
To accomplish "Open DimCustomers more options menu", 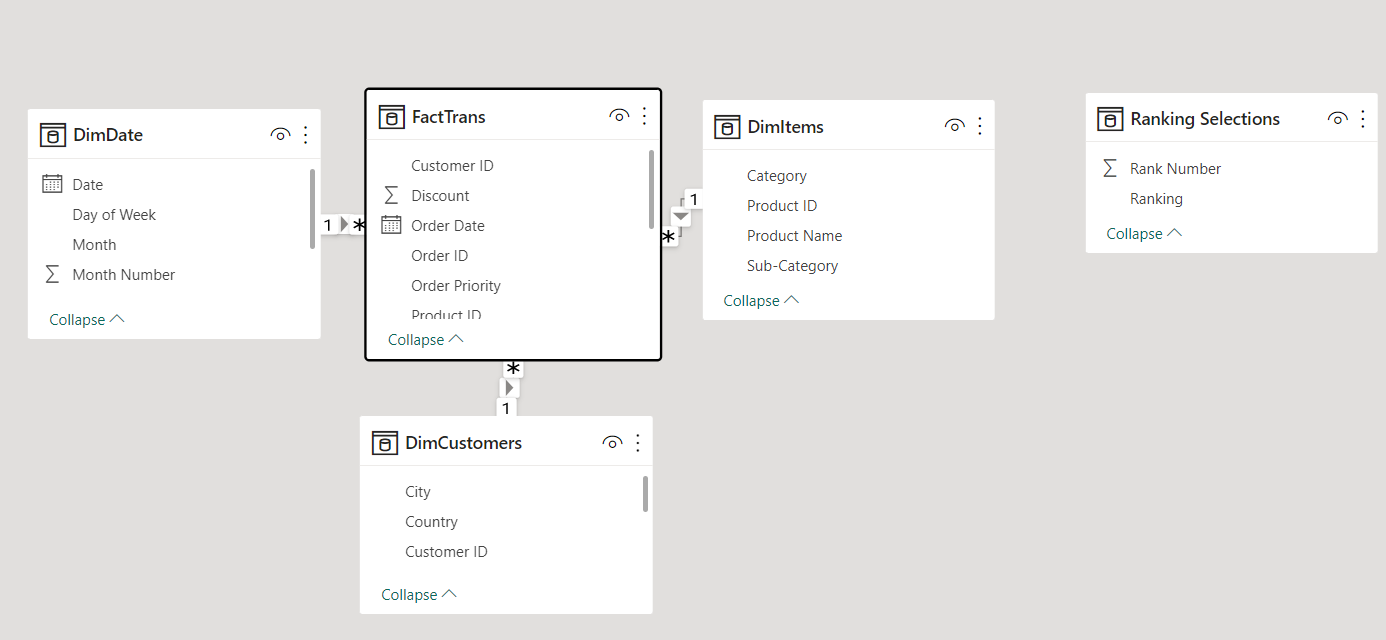I will [638, 443].
